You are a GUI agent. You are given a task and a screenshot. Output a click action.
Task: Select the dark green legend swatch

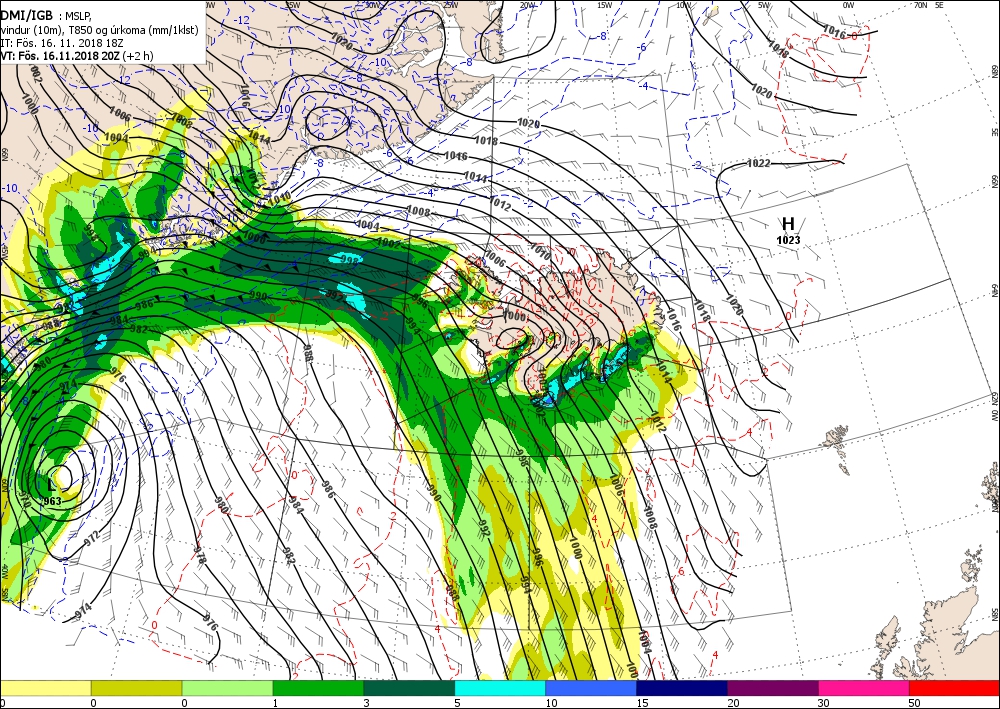click(409, 688)
